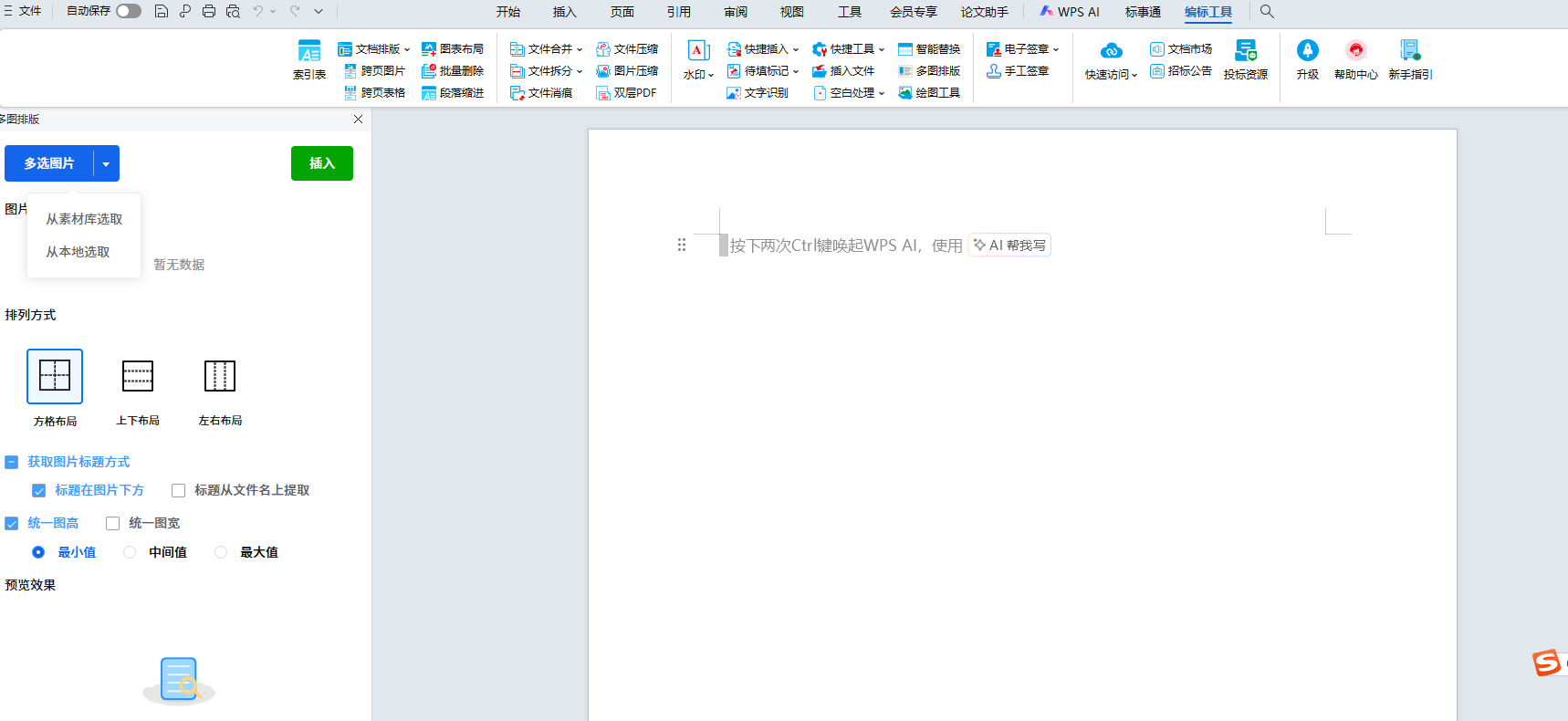Toggle the 自动保存 autosave switch
This screenshot has height=721, width=1568.
(x=129, y=11)
